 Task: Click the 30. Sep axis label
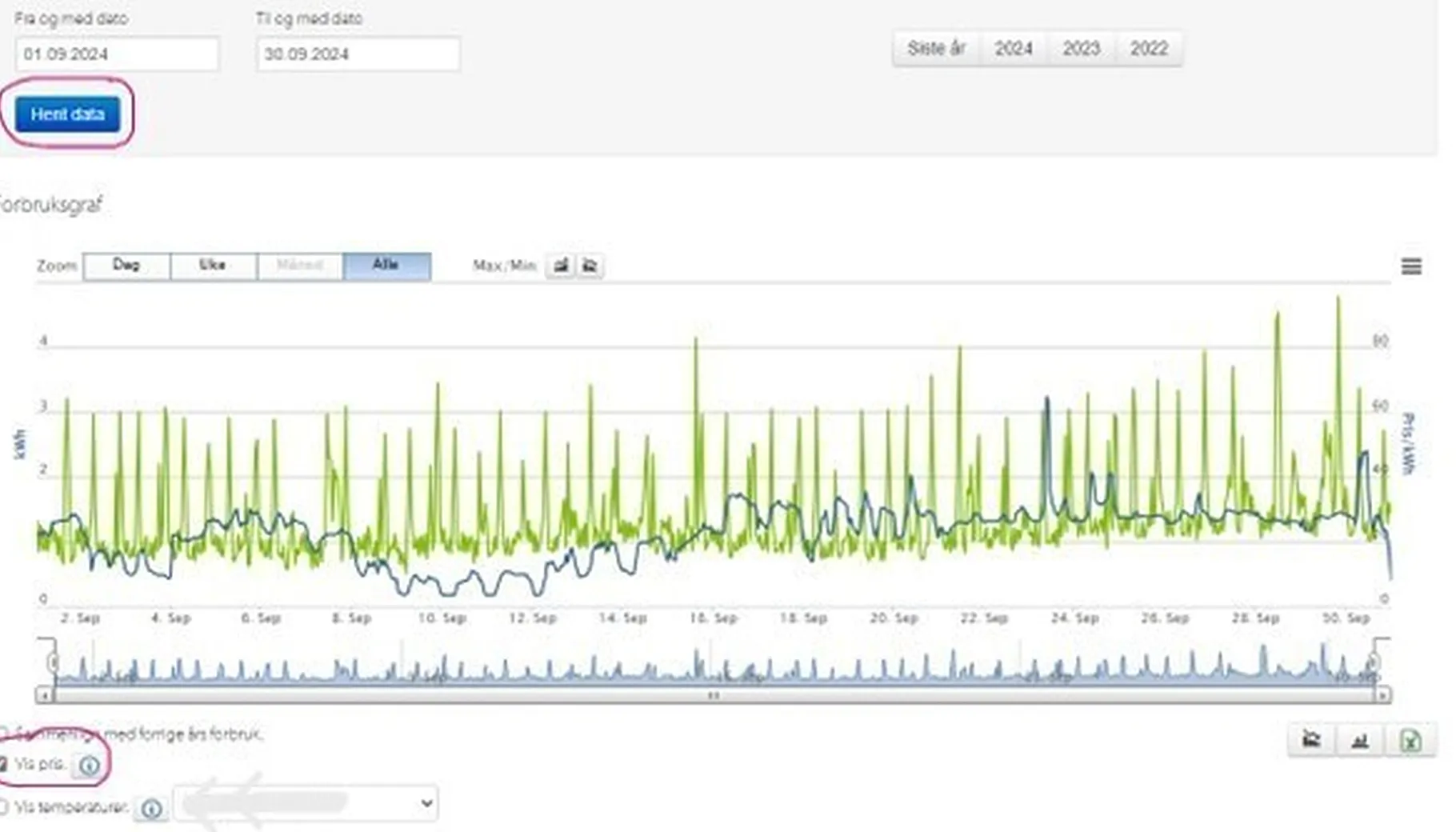(x=1346, y=618)
